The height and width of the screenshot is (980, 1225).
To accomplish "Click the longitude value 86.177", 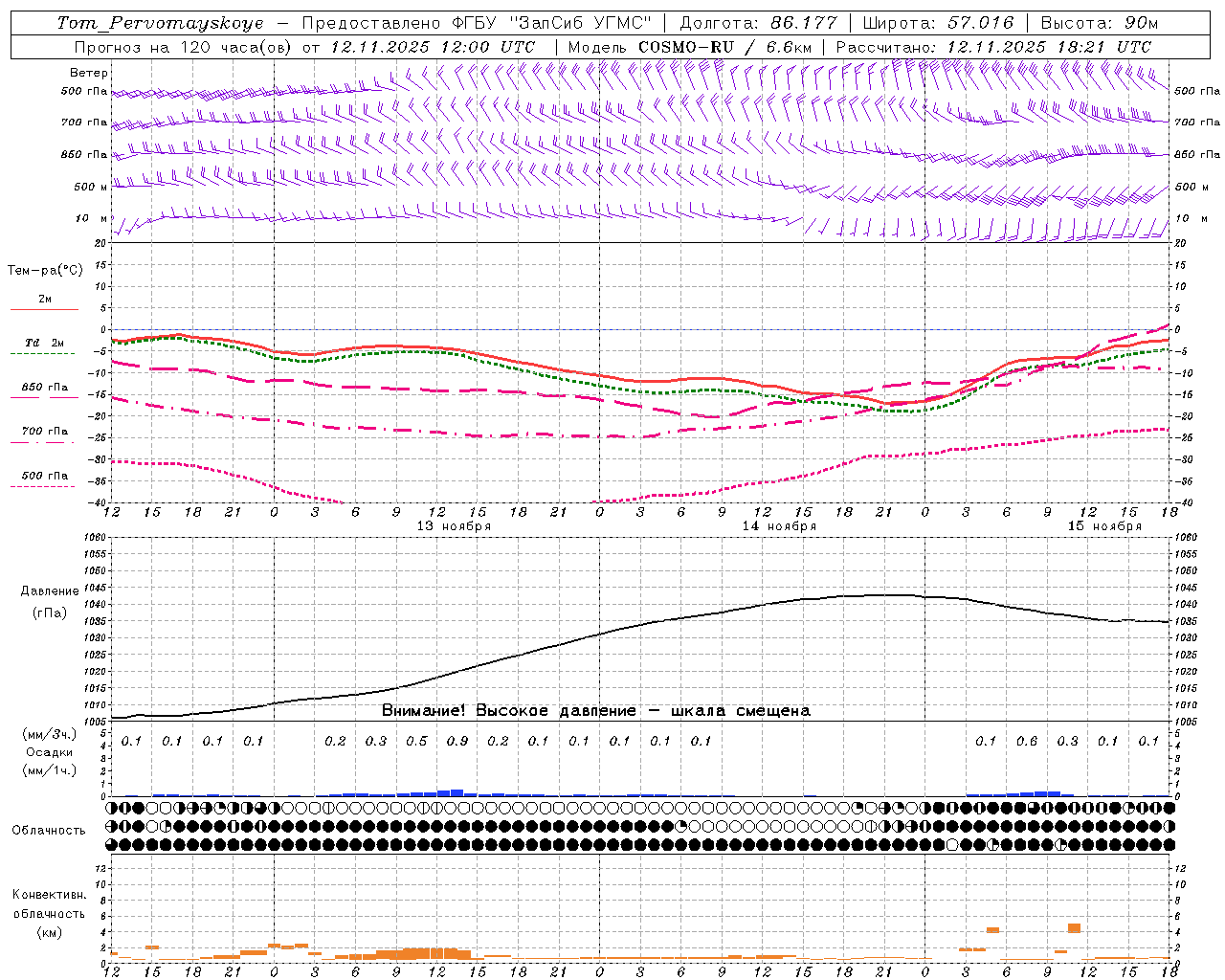I will point(804,23).
